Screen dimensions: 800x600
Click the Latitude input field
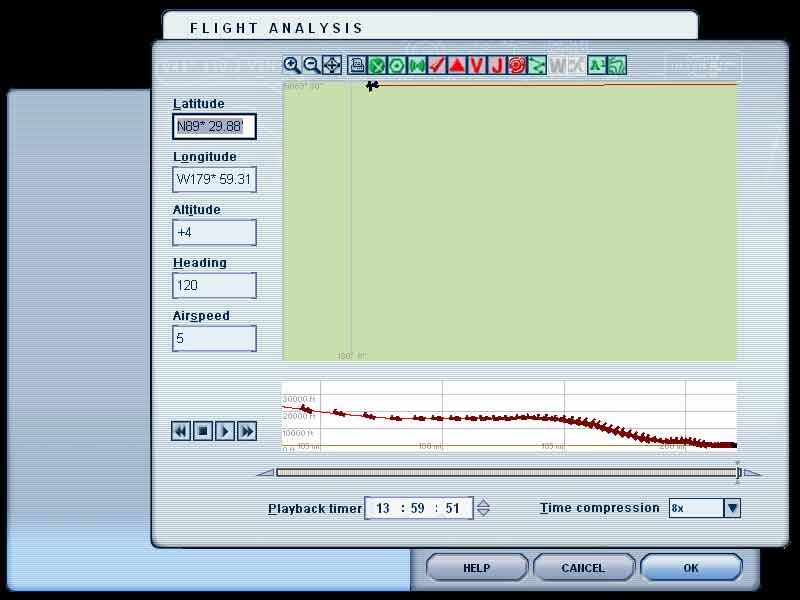(214, 126)
